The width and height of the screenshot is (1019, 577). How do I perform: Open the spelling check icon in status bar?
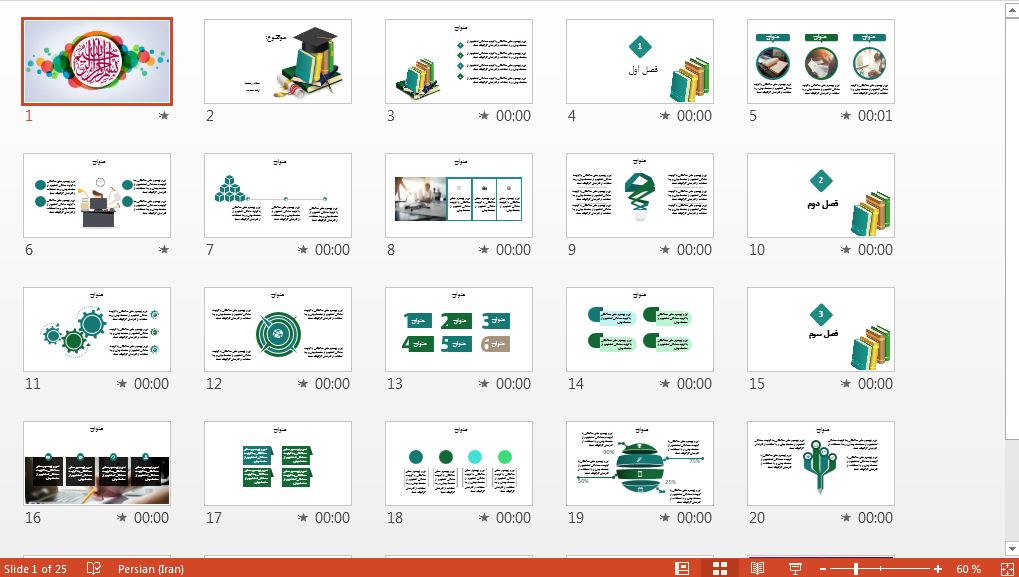(94, 568)
